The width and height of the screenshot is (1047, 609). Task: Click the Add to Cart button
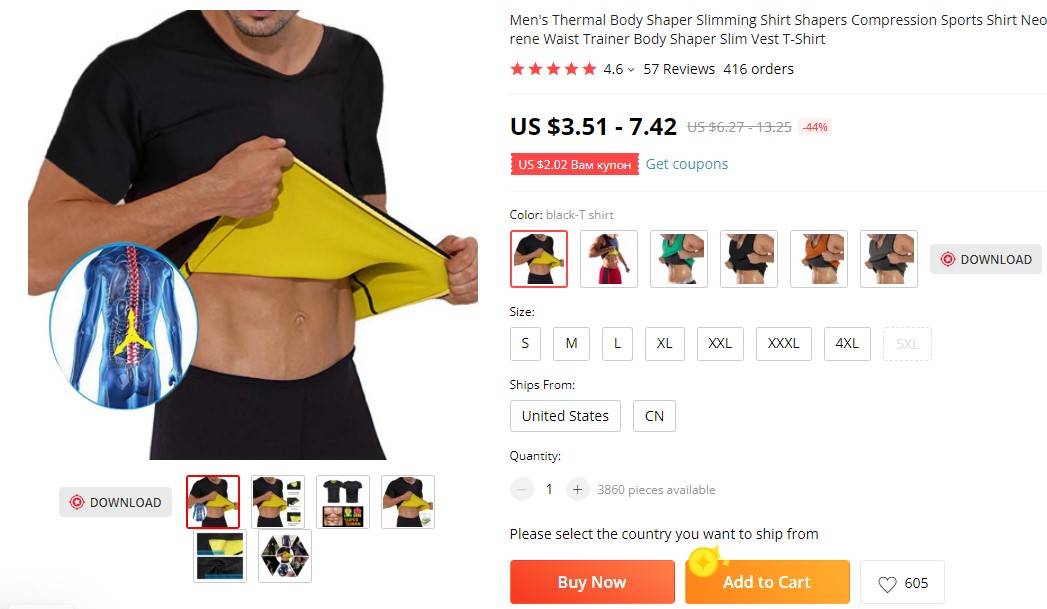[x=767, y=582]
